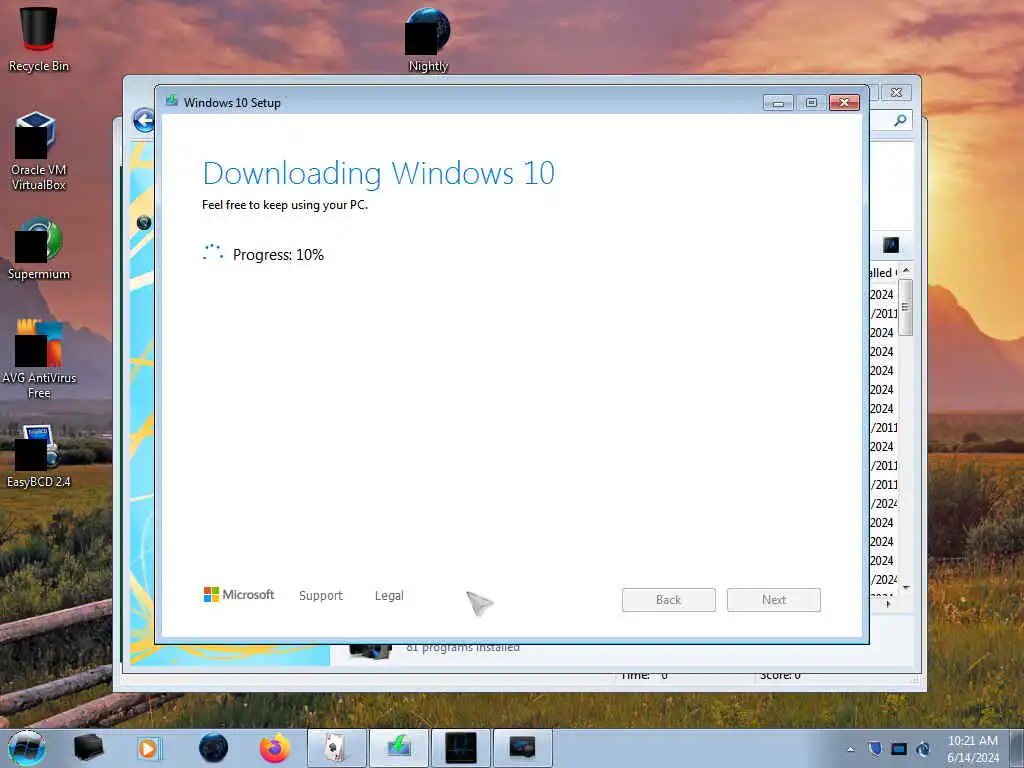Screen dimensions: 1024x768
Task: Click the scroll up arrow in programs list
Action: point(906,270)
